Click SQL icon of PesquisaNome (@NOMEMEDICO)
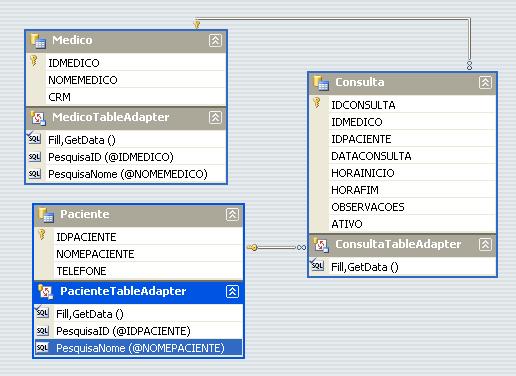 (34, 174)
